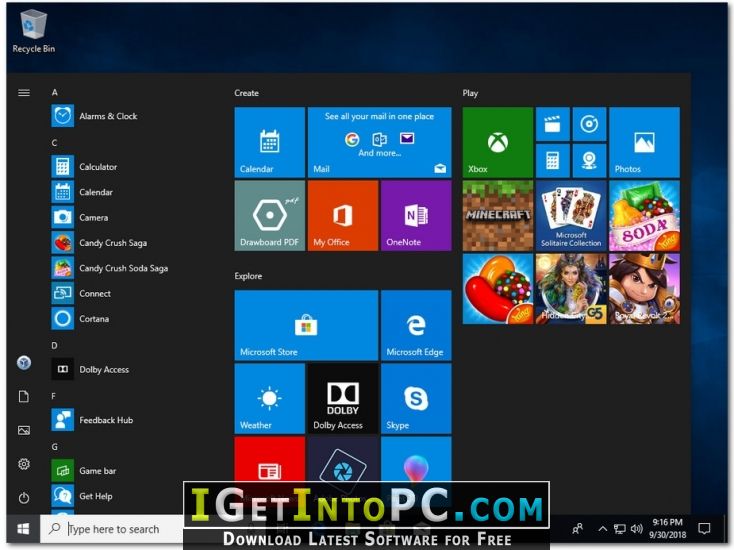
Task: Open the Camera app
Action: click(108, 217)
